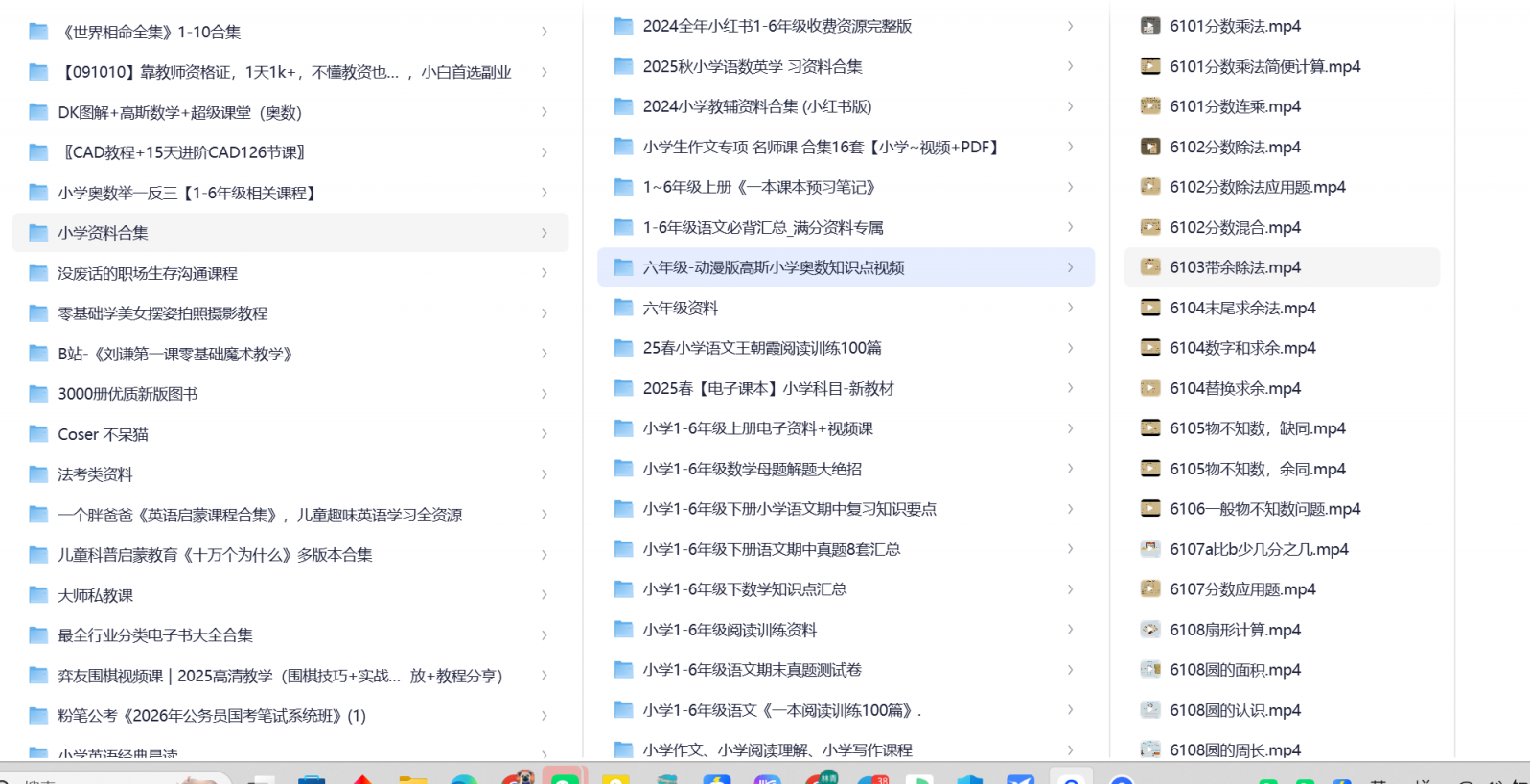Click the video icon for 6108圆的面积.mp4

[x=1149, y=670]
